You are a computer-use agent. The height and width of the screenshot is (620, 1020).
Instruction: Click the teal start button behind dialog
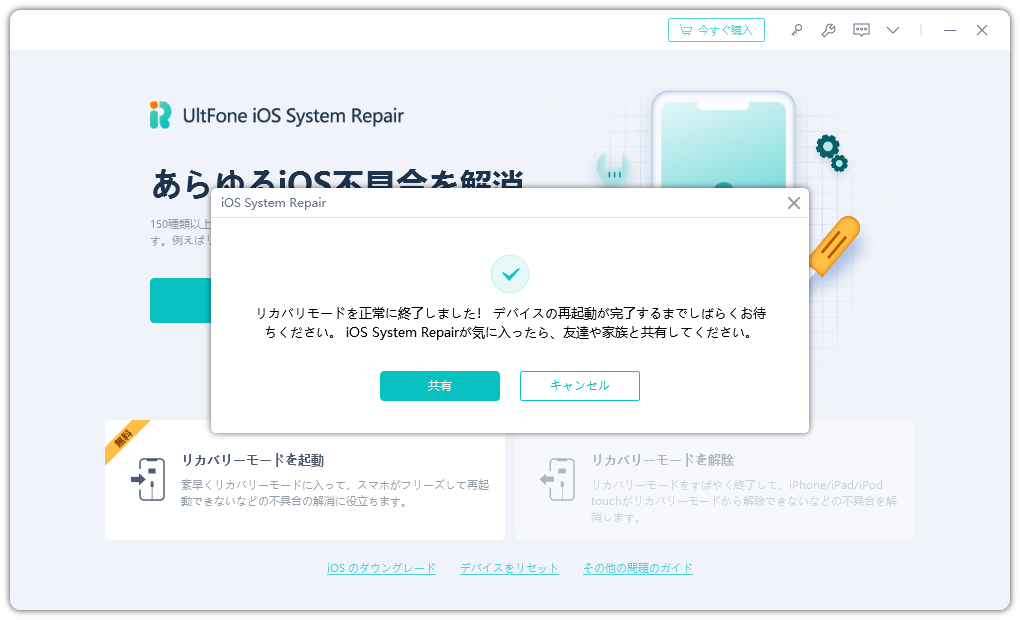pyautogui.click(x=180, y=301)
